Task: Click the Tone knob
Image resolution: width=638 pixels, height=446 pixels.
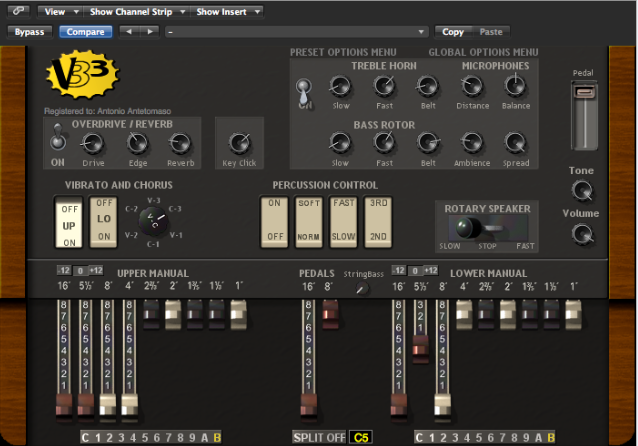Action: [581, 191]
